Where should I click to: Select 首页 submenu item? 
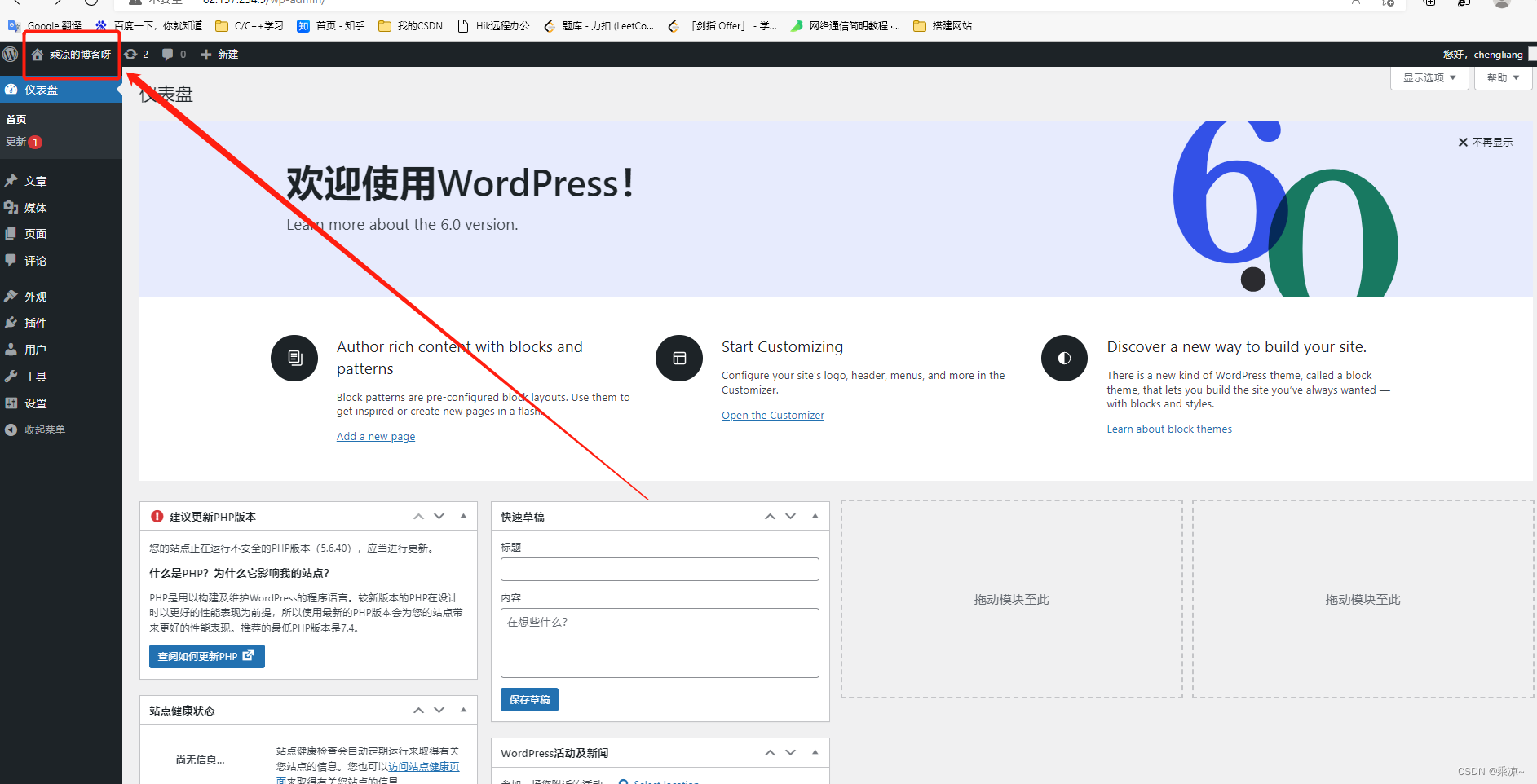(x=16, y=119)
